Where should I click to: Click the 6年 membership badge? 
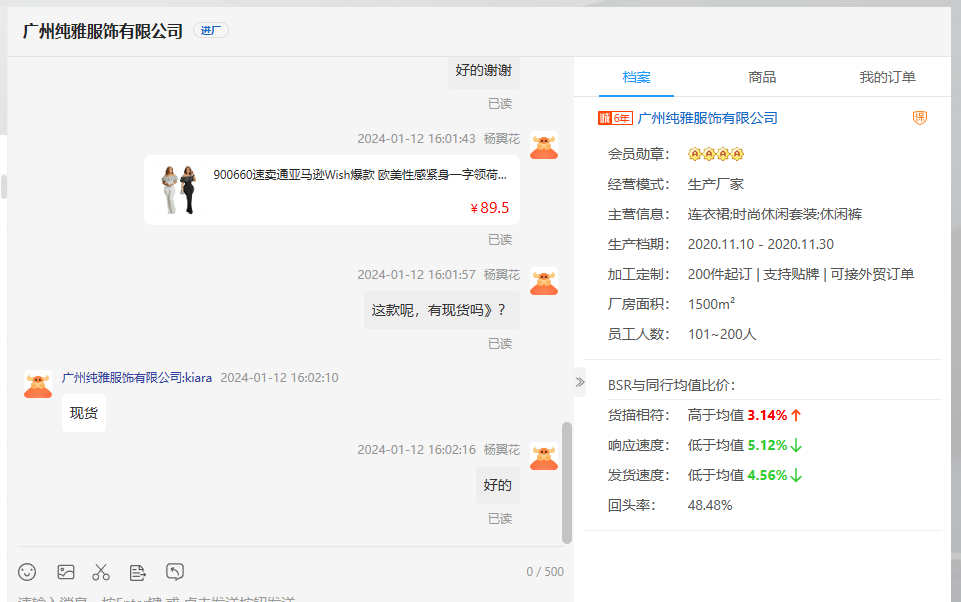tap(615, 118)
